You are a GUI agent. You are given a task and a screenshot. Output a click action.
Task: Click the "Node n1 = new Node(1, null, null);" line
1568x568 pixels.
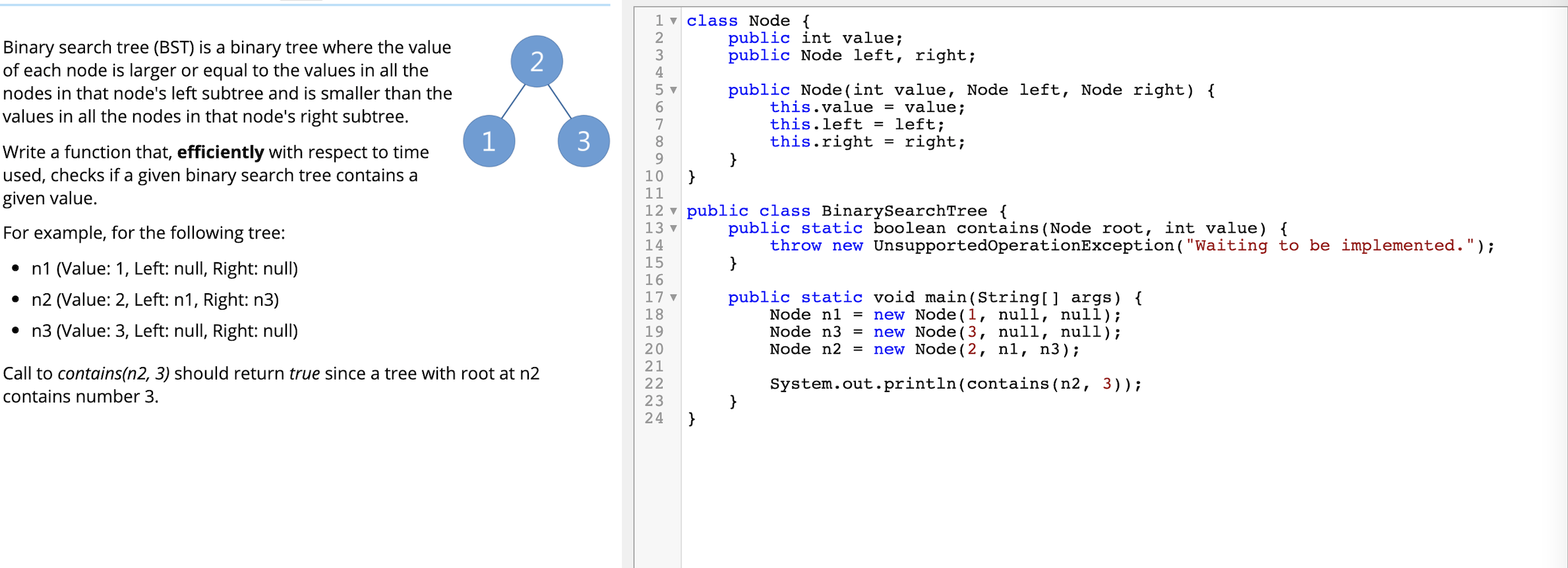coord(946,315)
